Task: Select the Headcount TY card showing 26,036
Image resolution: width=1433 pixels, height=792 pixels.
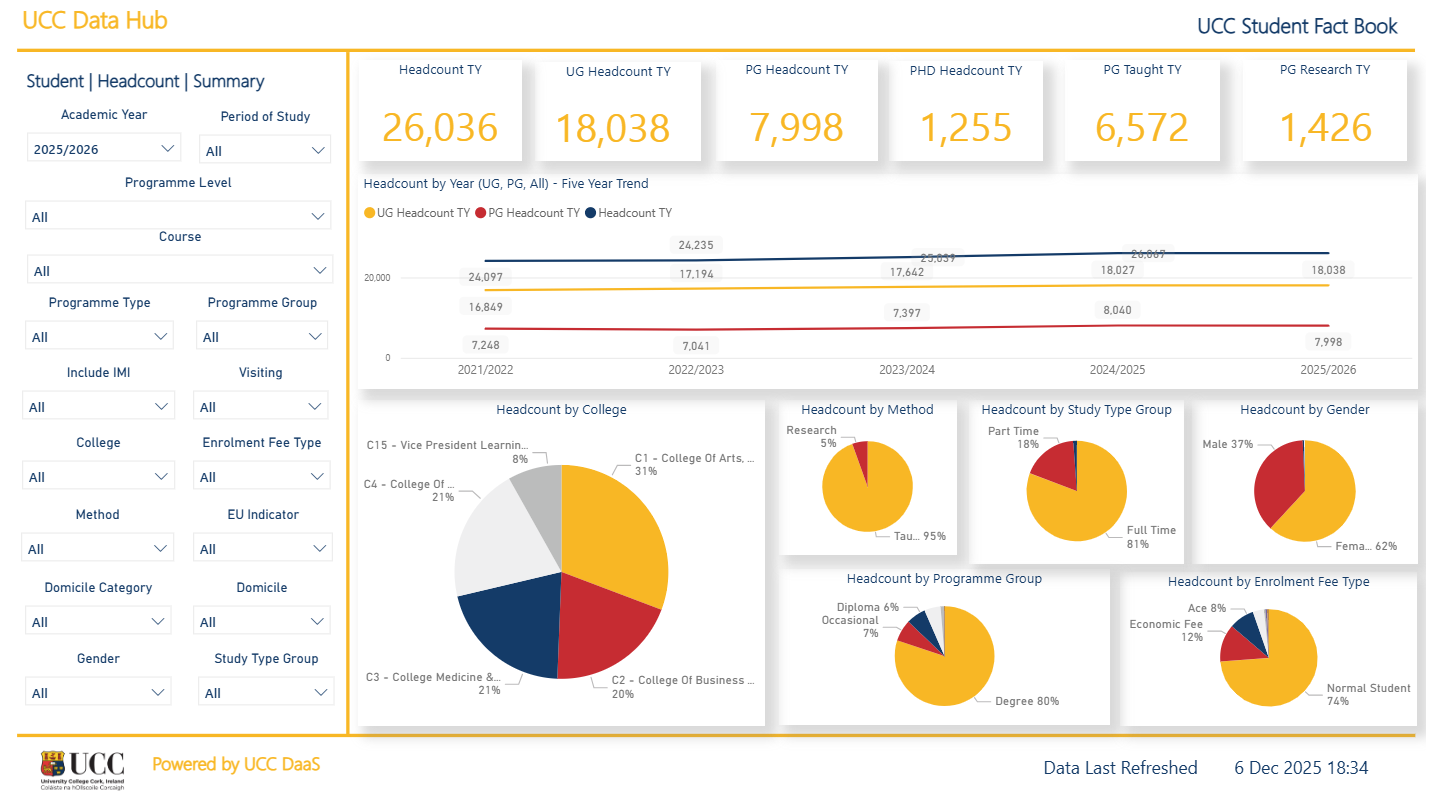Action: point(440,110)
